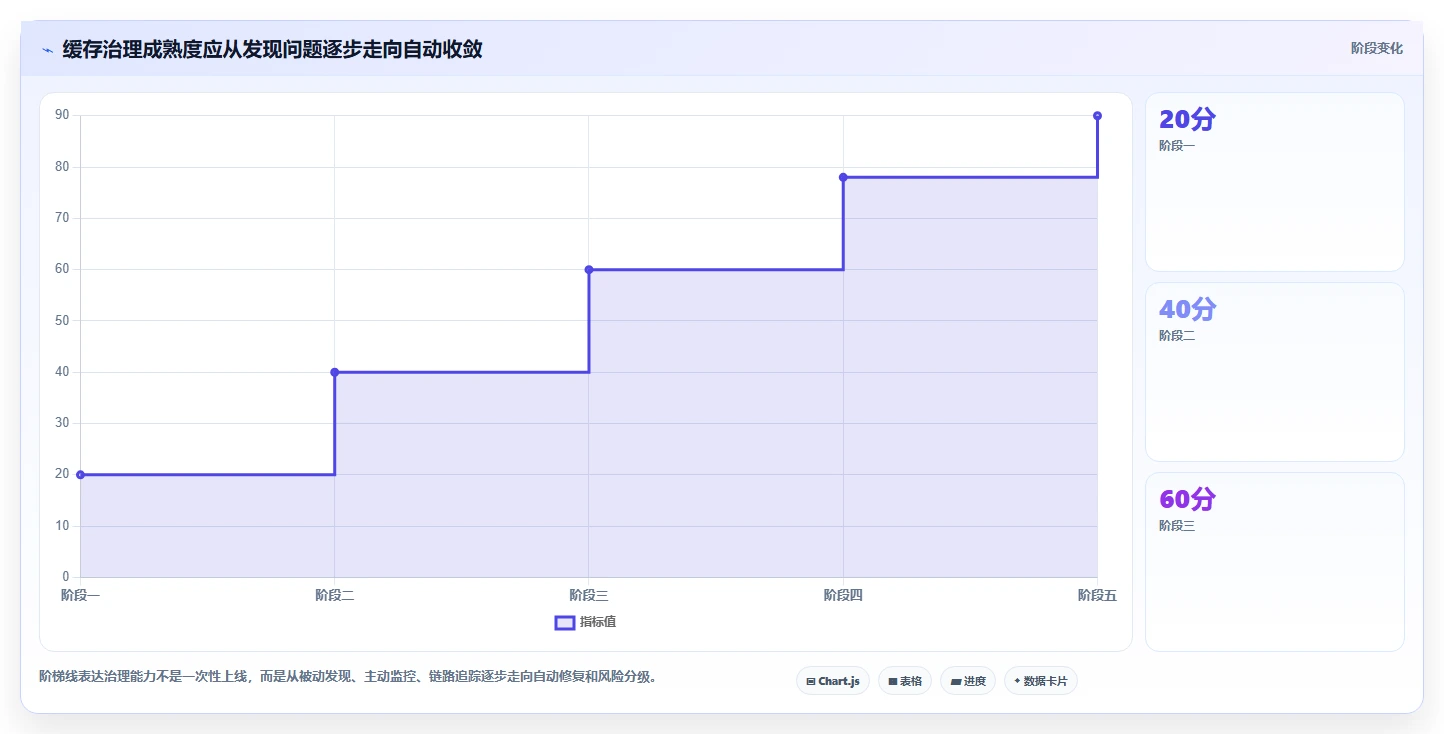Click the 进度 tag button
The image size is (1444, 734).
pyautogui.click(x=968, y=681)
